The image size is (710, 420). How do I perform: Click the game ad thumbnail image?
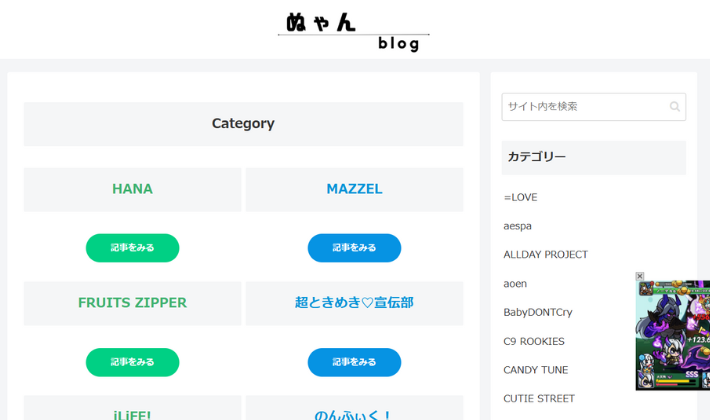673,336
